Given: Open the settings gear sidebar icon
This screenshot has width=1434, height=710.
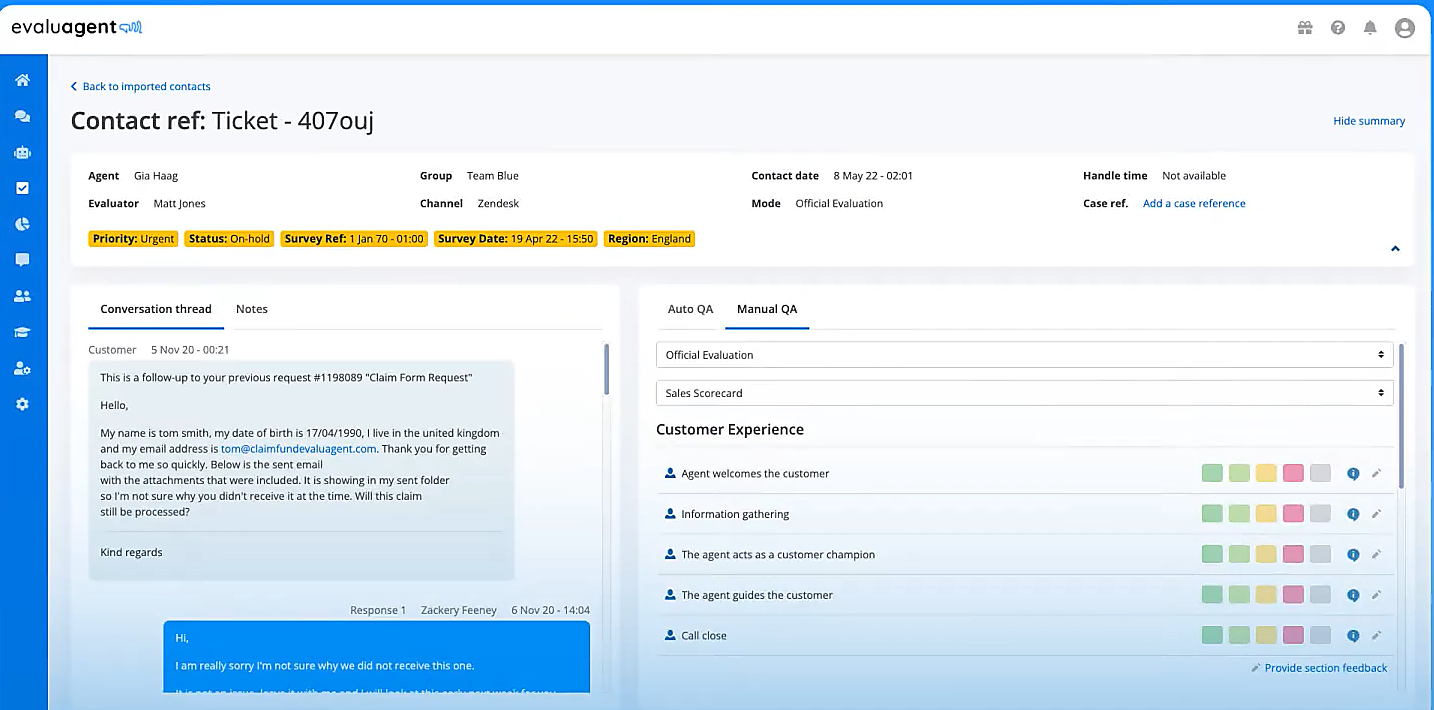Looking at the screenshot, I should tap(22, 404).
